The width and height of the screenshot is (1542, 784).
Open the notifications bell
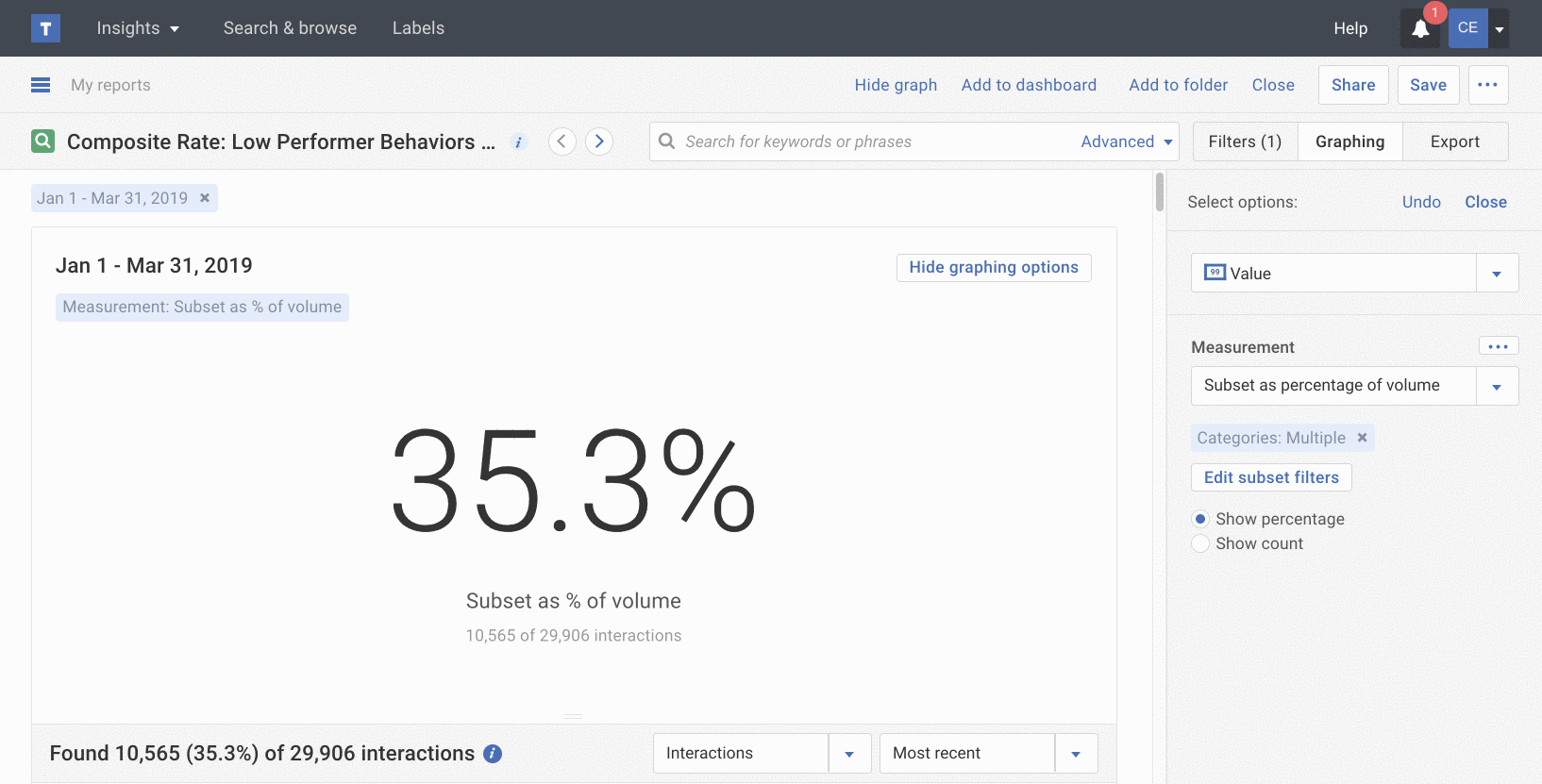click(1419, 29)
